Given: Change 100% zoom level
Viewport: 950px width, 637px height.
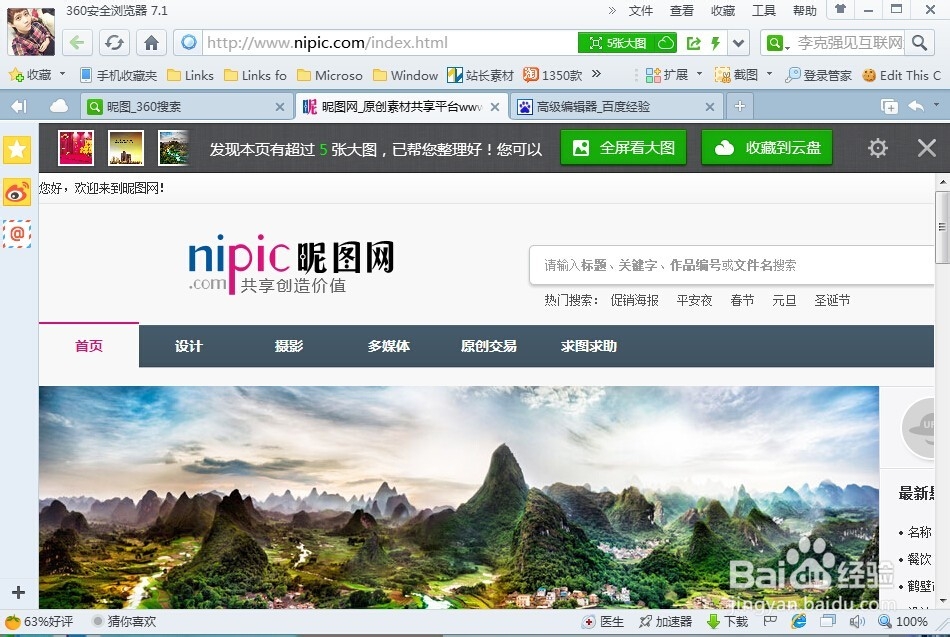Looking at the screenshot, I should coord(903,621).
